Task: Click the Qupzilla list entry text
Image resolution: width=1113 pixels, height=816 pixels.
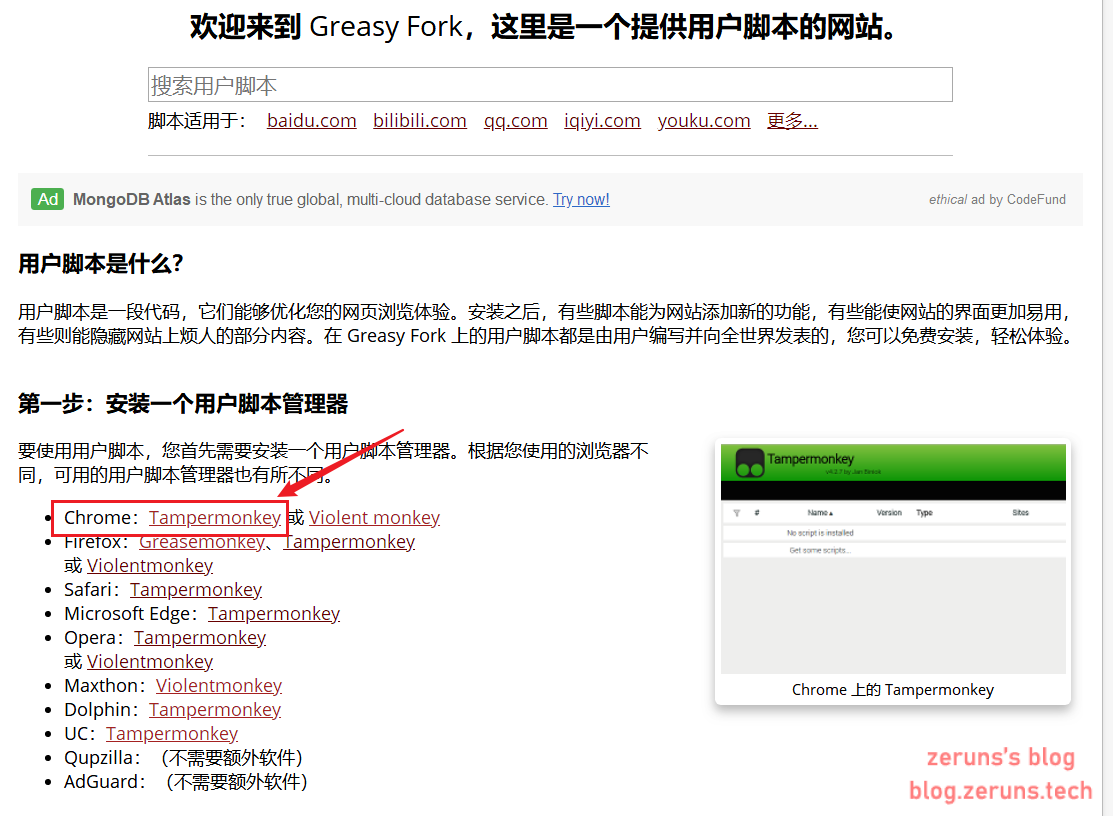Action: coord(184,758)
